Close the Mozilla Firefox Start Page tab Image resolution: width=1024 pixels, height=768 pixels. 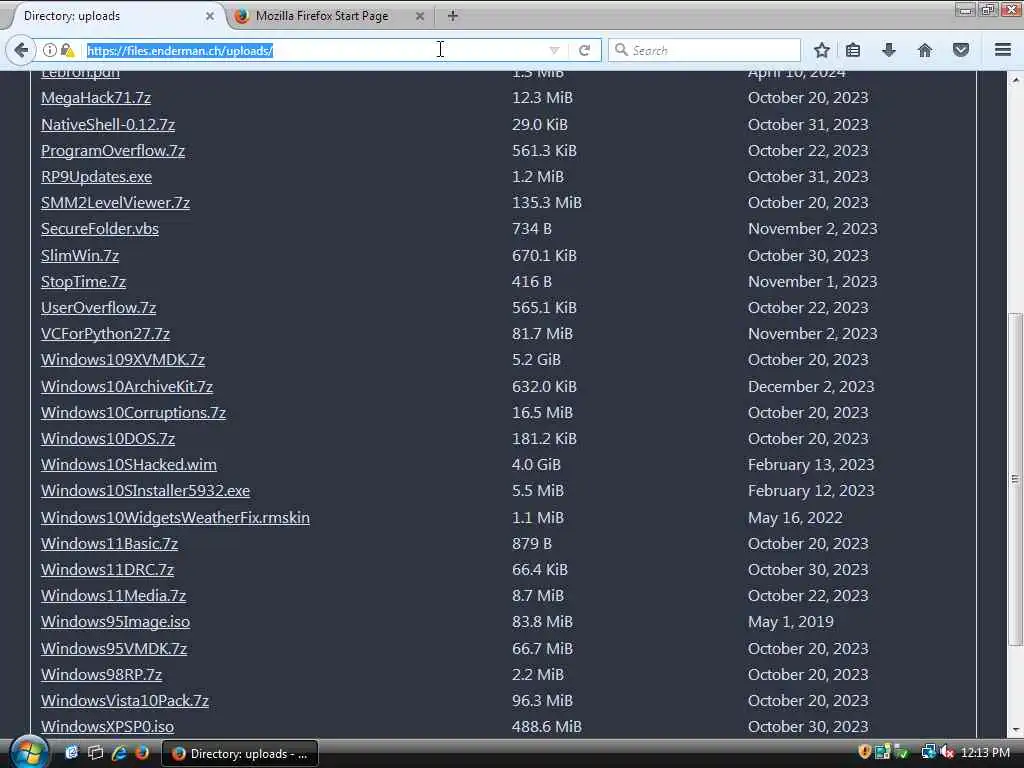coord(420,16)
